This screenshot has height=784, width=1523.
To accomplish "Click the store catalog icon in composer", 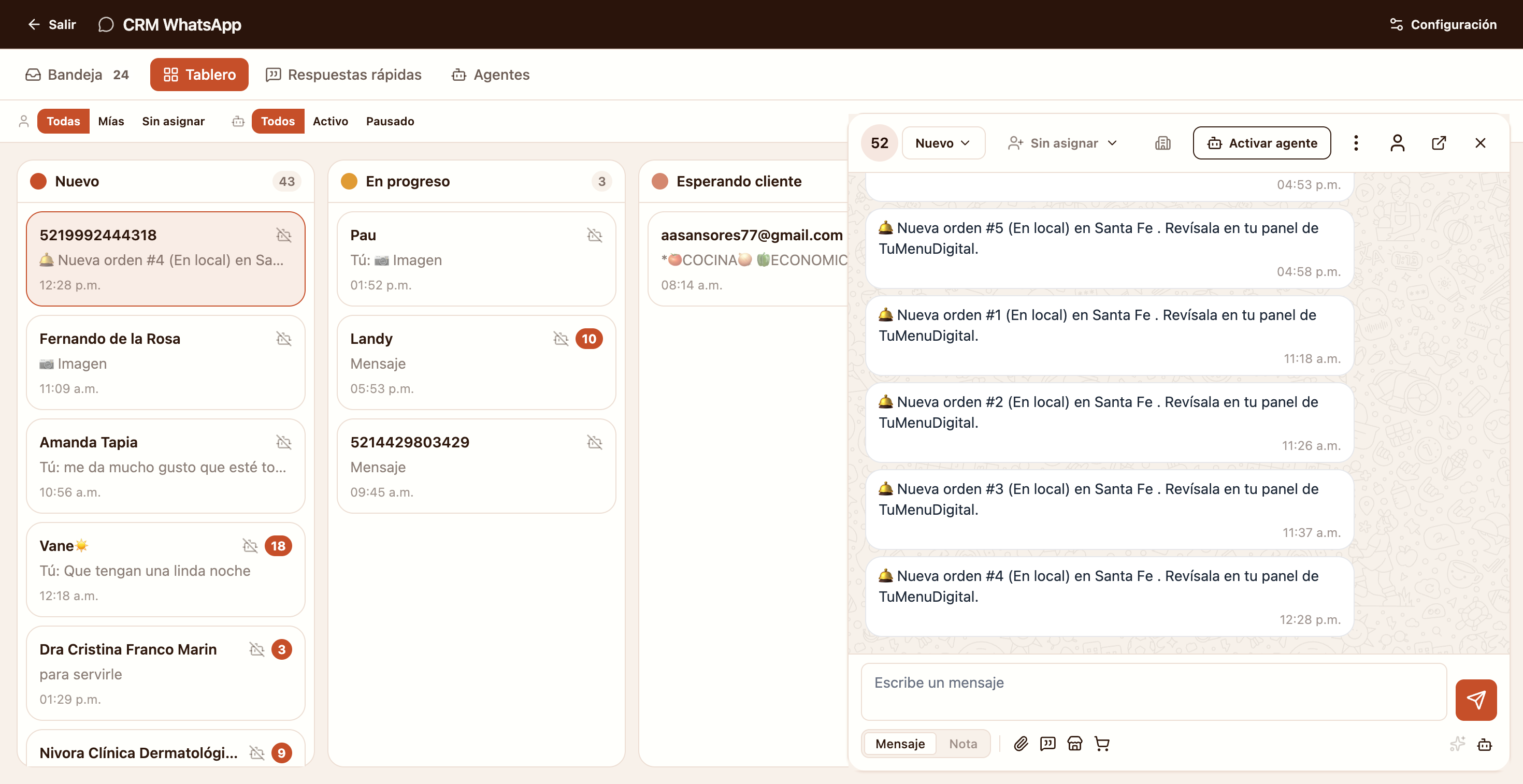I will 1075,744.
